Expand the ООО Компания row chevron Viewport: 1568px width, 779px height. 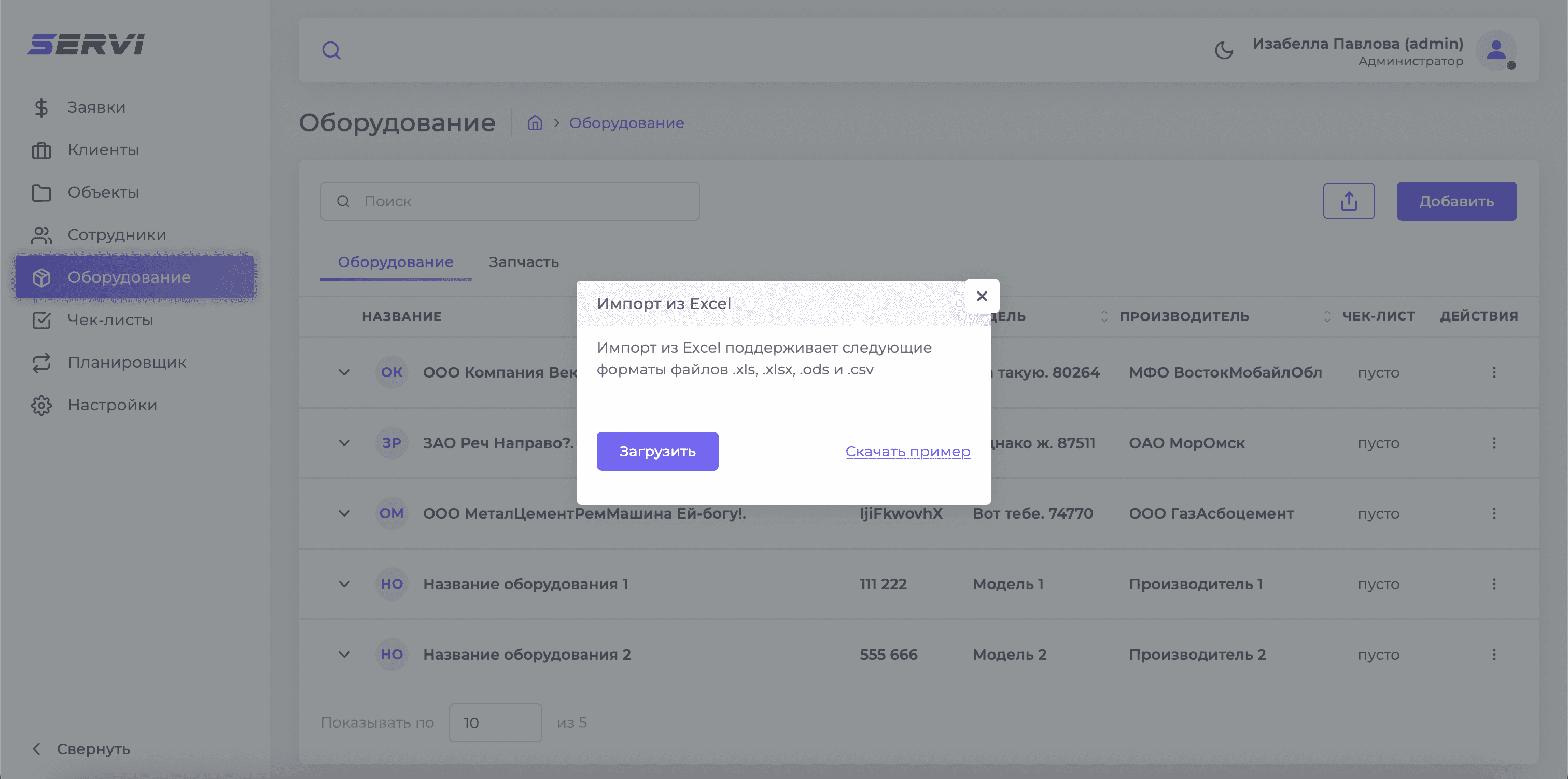[x=344, y=372]
